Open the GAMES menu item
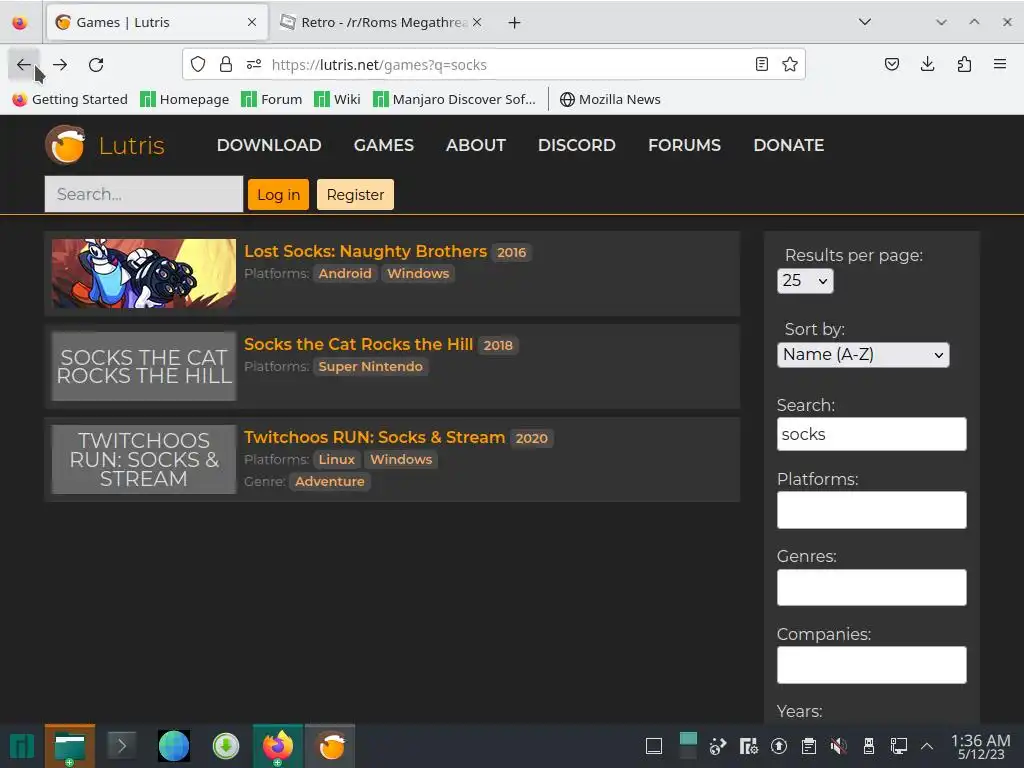1024x768 pixels. coord(384,145)
